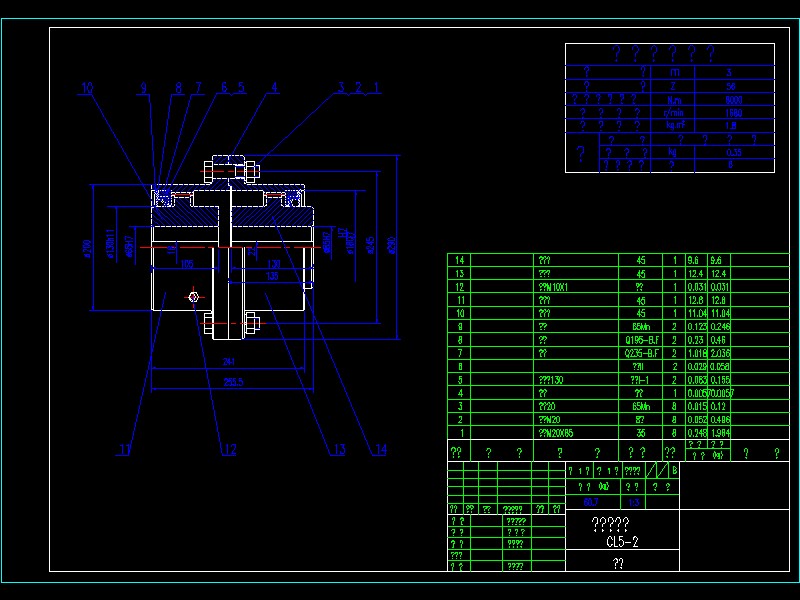Viewport: 800px width, 600px height.
Task: Click leader callout number 10 above assembly
Action: [87, 88]
